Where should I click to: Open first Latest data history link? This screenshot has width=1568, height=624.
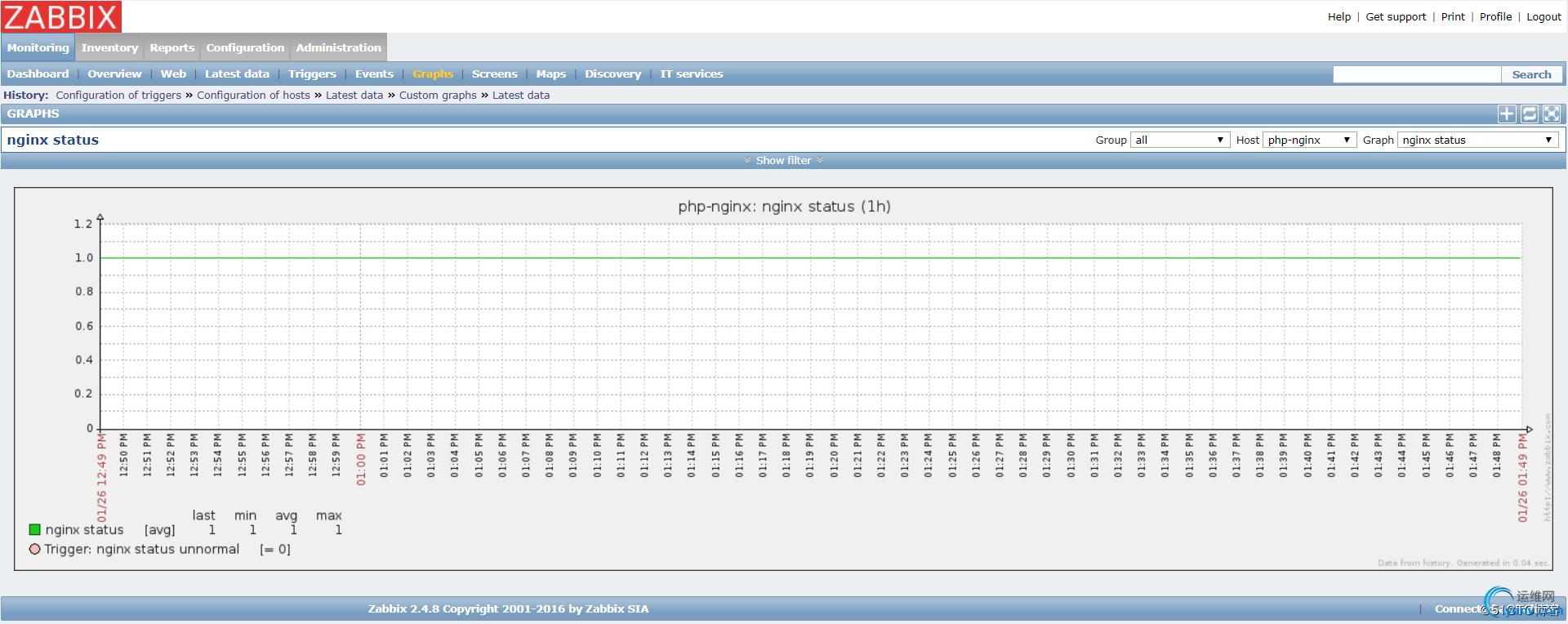[x=354, y=96]
